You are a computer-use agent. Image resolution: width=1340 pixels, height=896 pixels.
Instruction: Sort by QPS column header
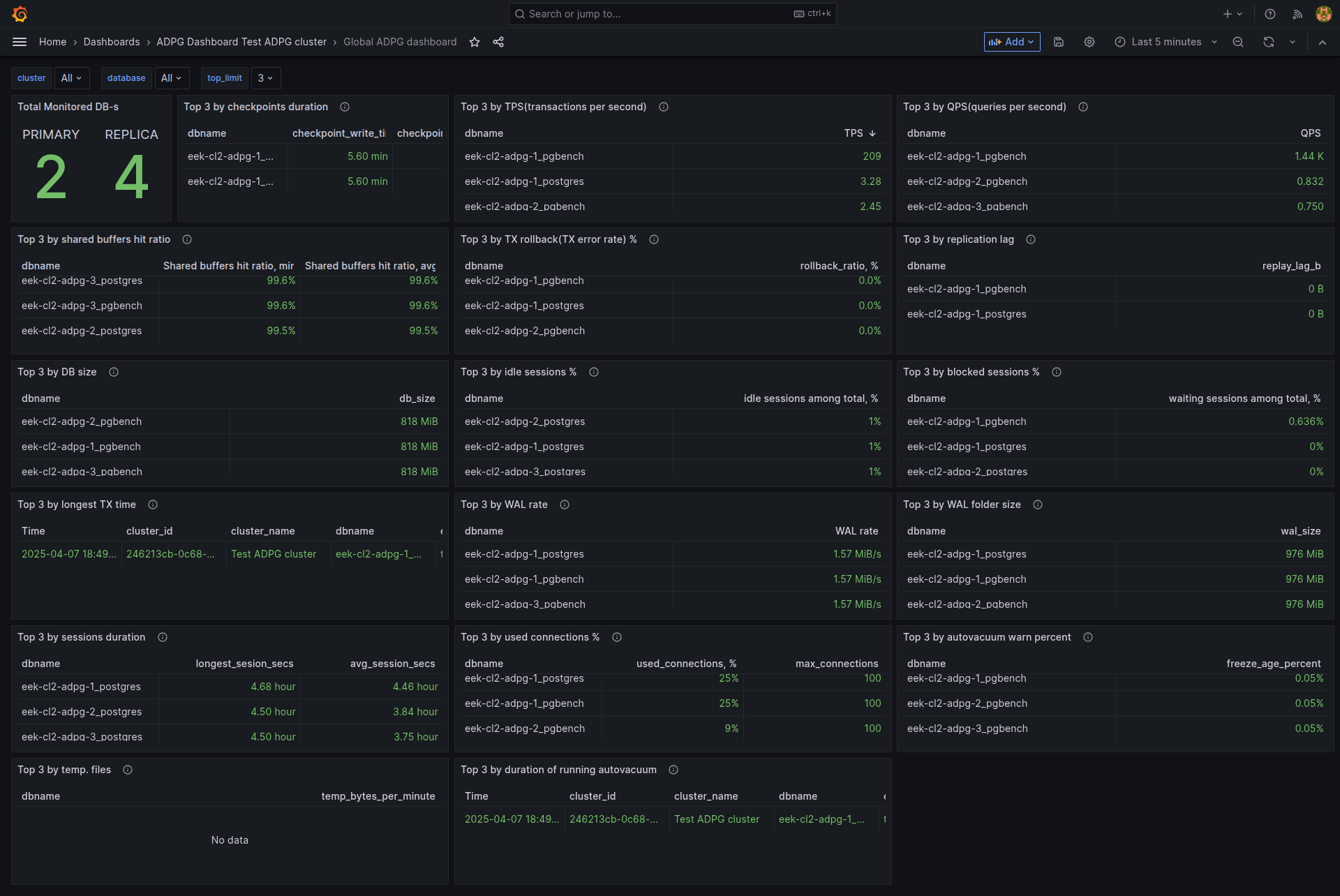[1310, 133]
